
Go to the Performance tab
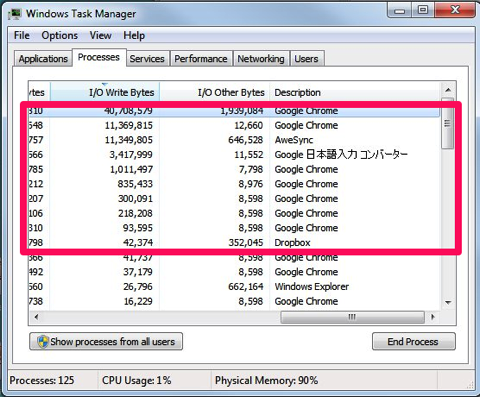[201, 59]
